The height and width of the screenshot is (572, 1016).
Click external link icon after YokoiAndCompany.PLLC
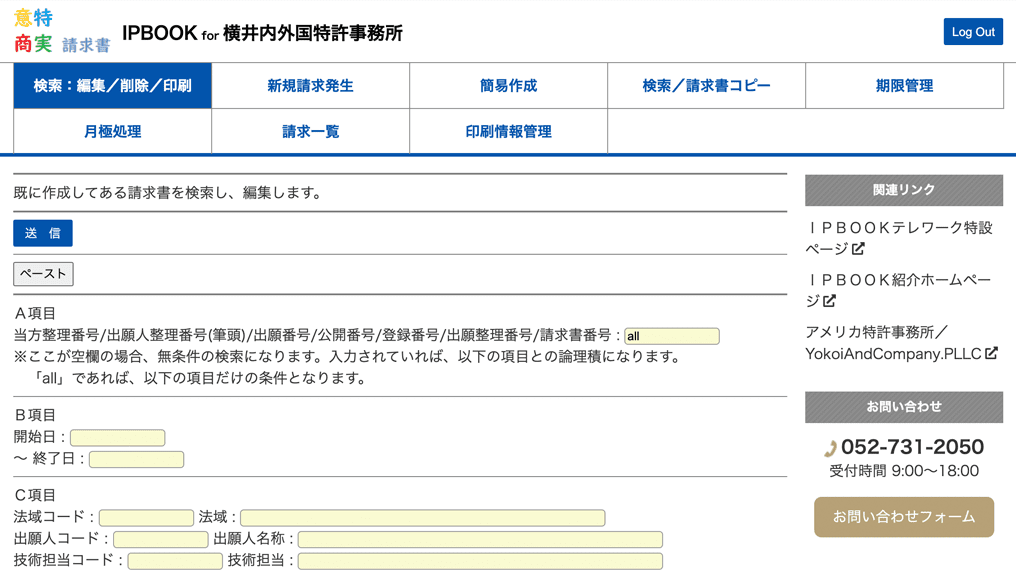coord(991,354)
